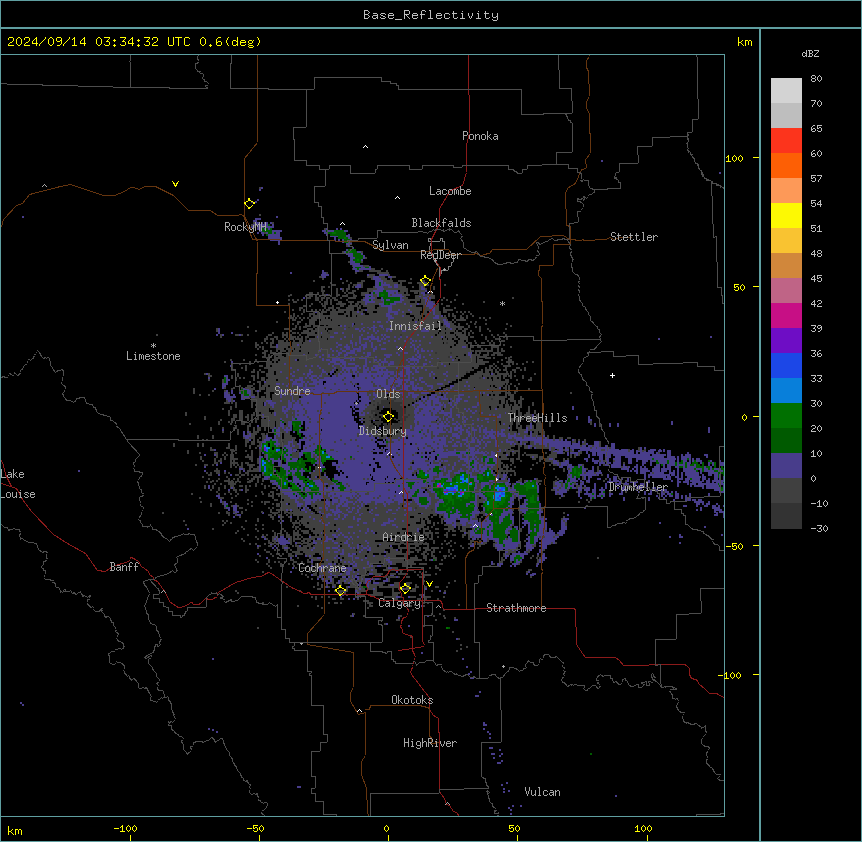
Task: Click the Ponoka city label
Action: pos(480,136)
